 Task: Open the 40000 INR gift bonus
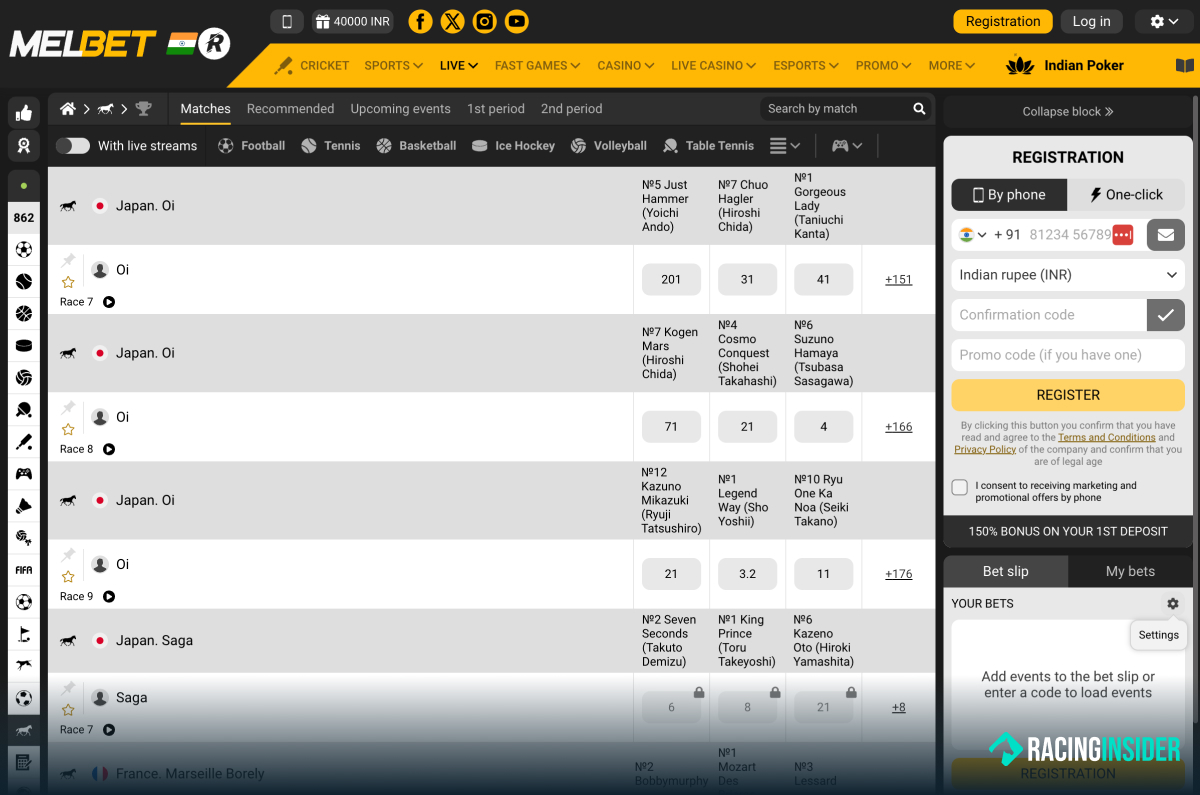(352, 21)
